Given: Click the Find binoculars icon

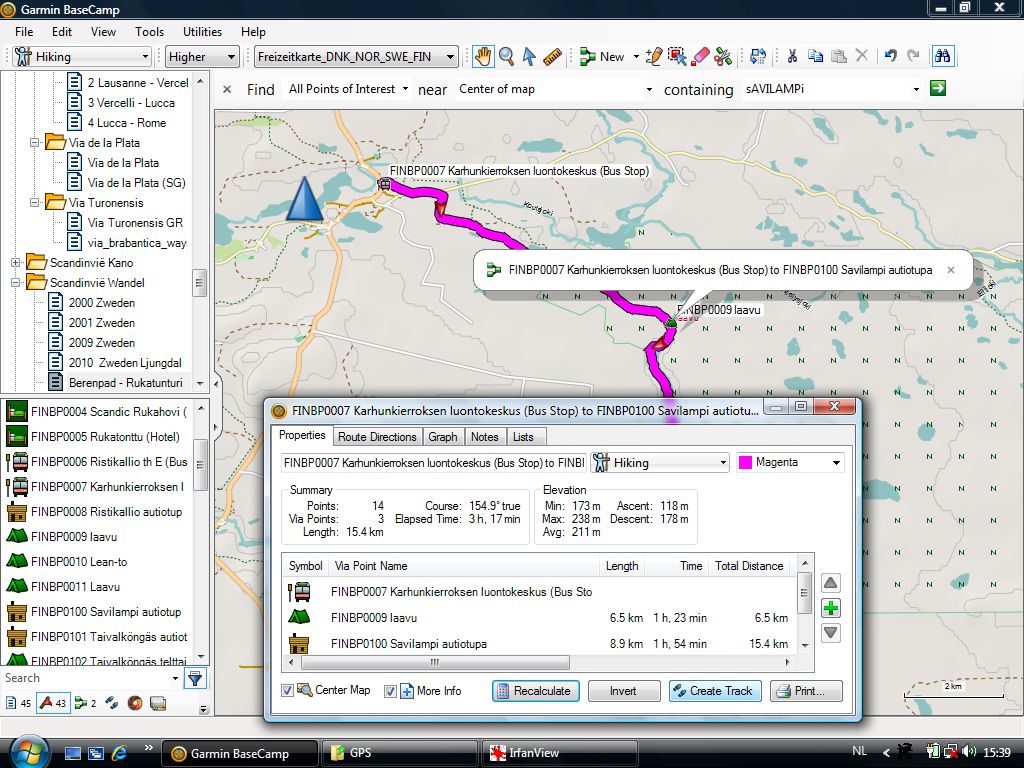Looking at the screenshot, I should tap(941, 57).
